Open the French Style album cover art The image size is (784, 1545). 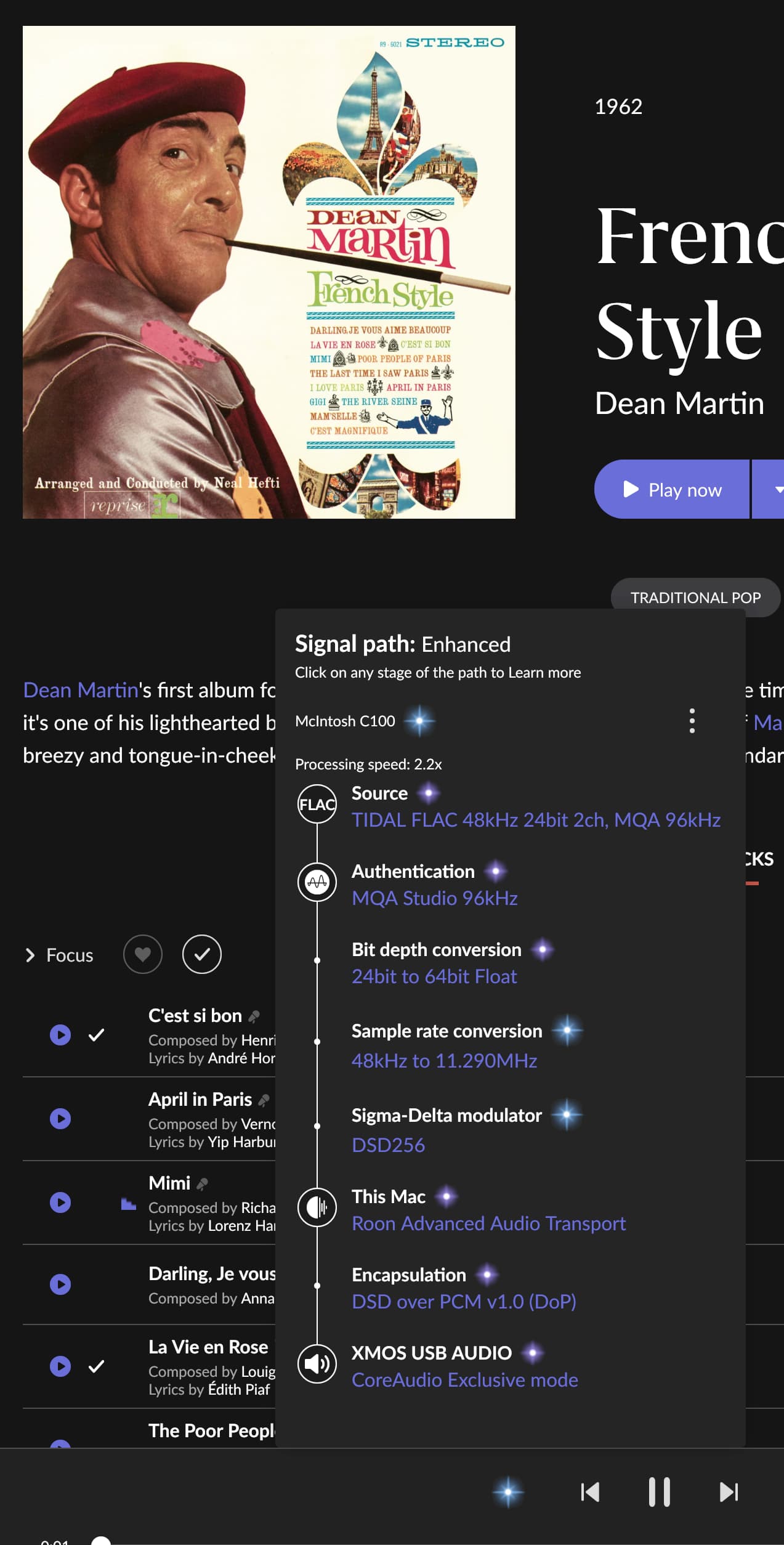tap(269, 272)
